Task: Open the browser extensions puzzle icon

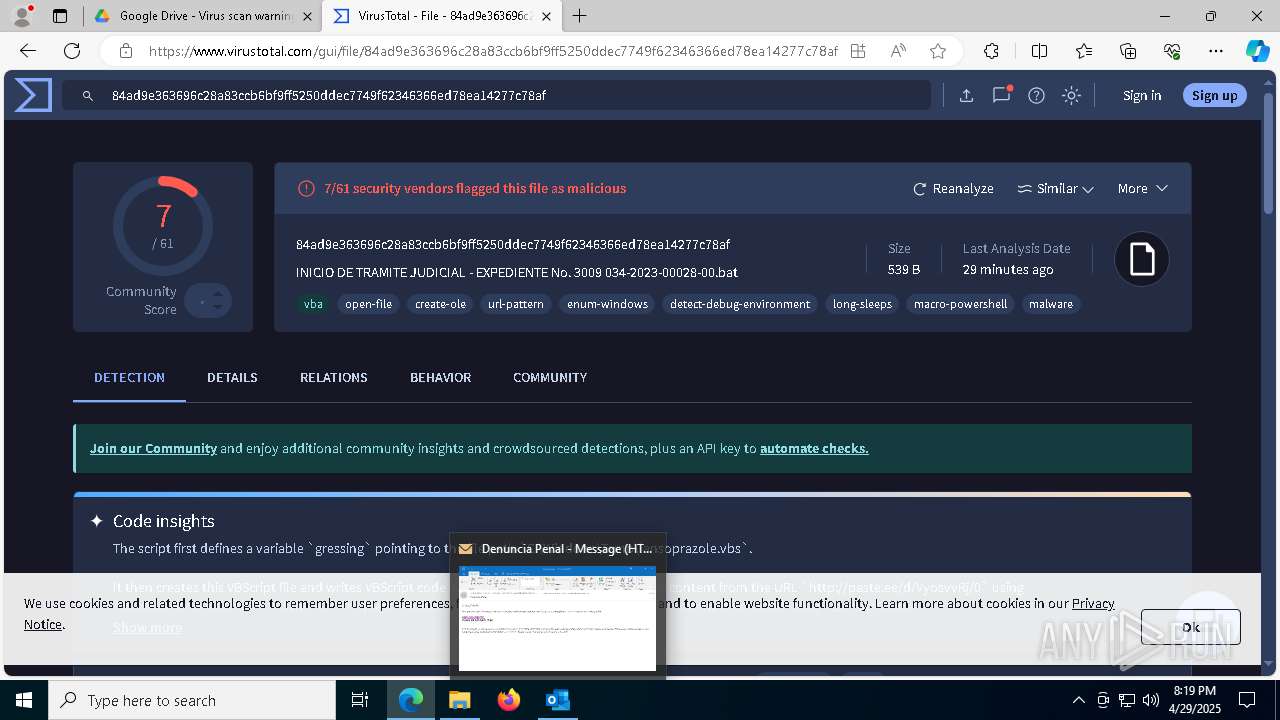Action: 991,51
